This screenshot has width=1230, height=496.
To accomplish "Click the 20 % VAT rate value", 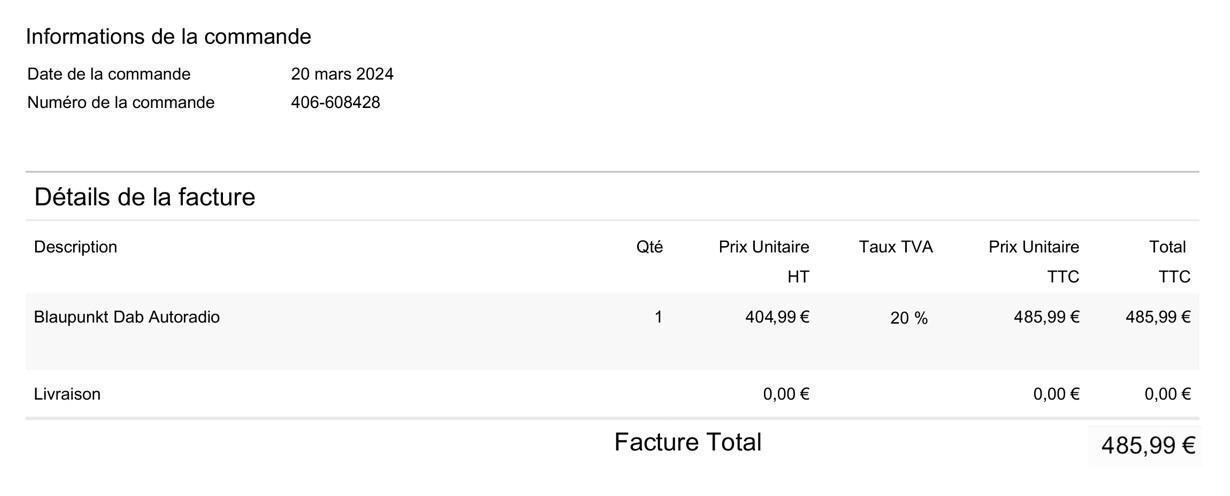I will tap(908, 318).
